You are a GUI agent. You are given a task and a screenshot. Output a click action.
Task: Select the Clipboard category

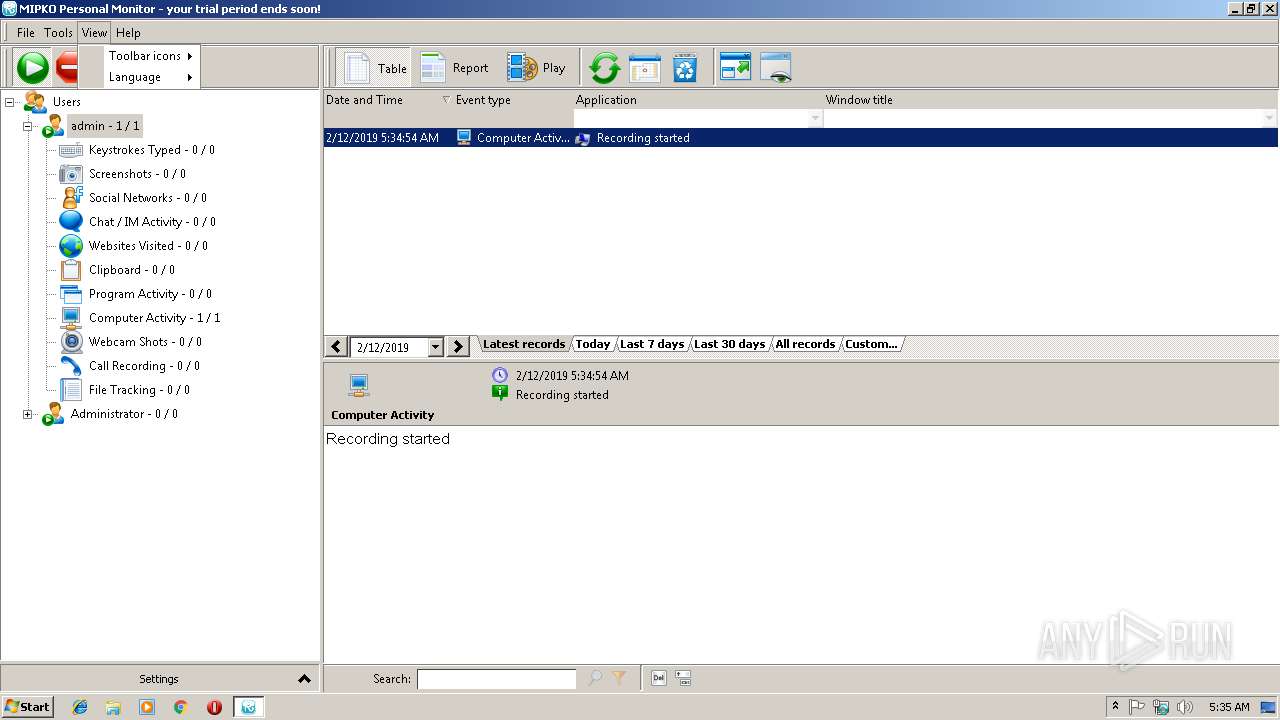click(132, 270)
